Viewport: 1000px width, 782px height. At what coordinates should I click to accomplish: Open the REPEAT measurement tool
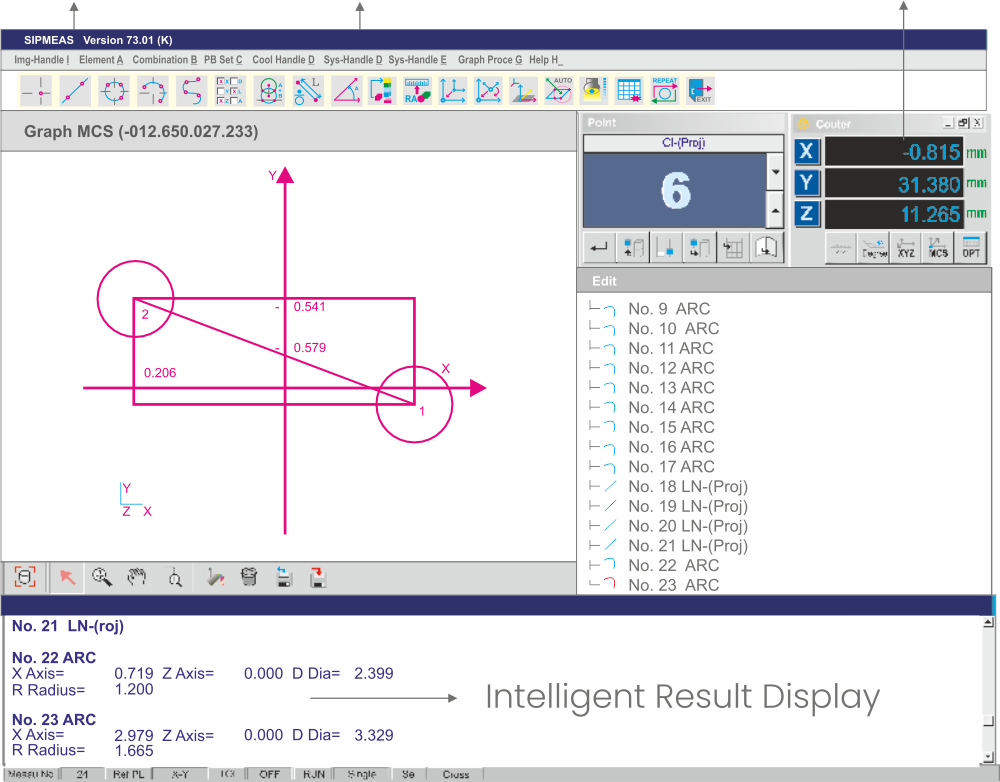(664, 91)
